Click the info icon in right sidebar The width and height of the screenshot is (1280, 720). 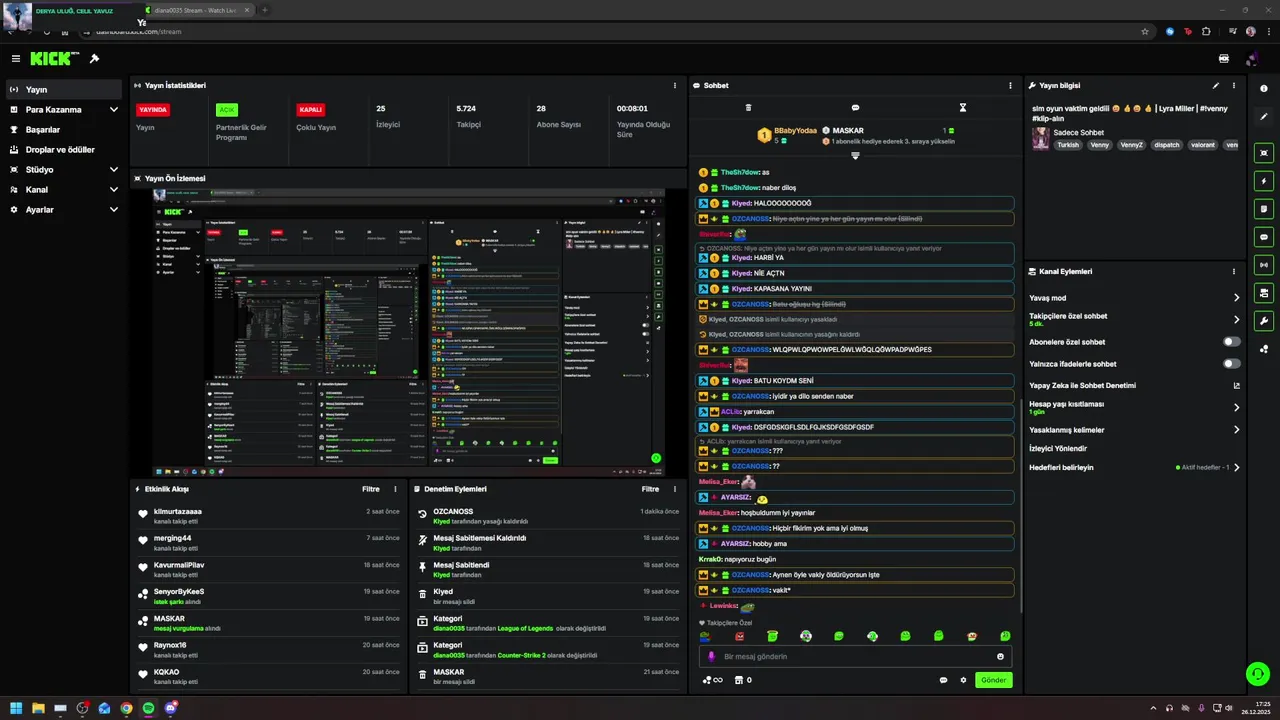1265,88
